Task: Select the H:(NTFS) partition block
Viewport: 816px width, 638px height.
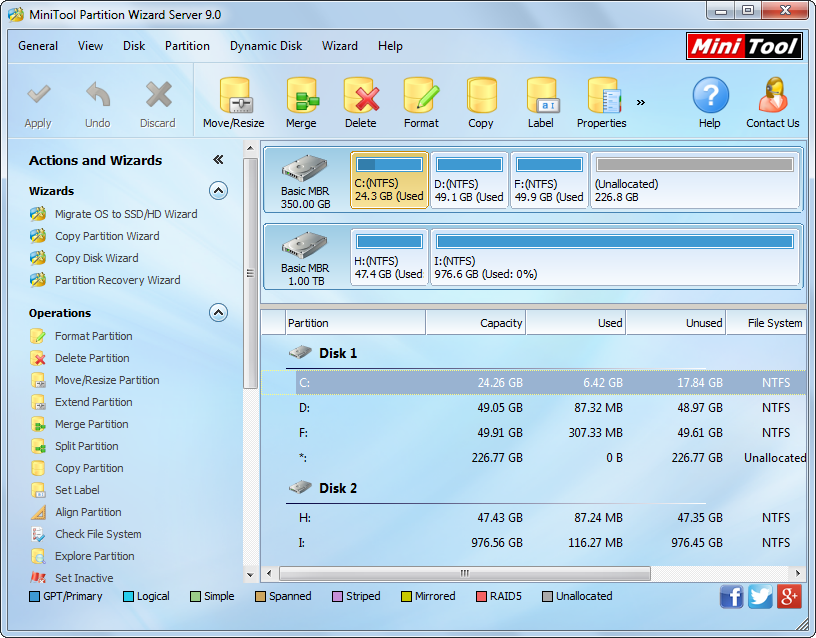Action: [389, 258]
